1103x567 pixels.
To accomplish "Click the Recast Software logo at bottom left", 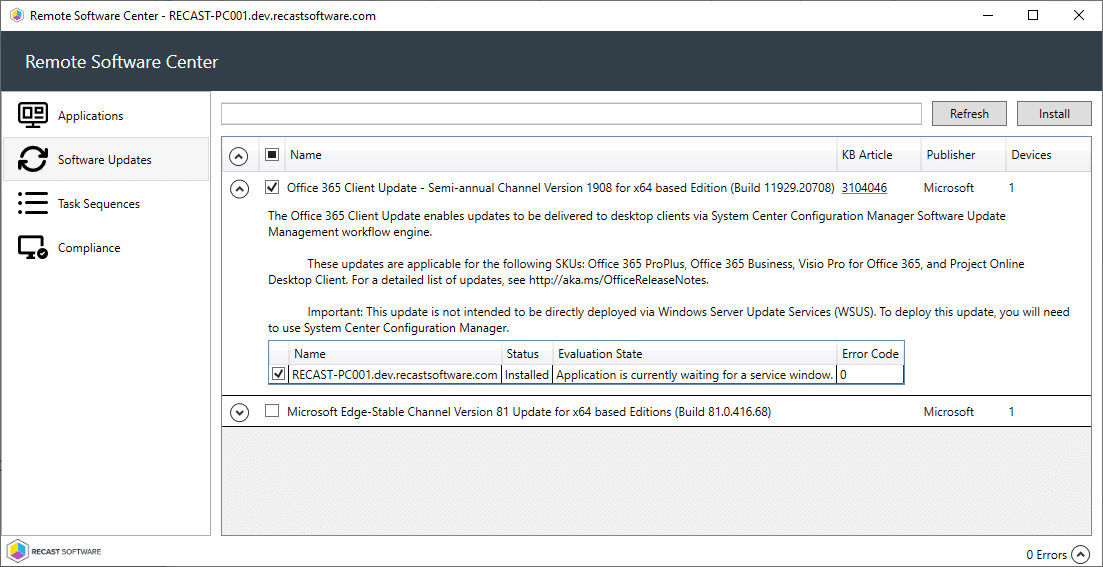I will pyautogui.click(x=54, y=551).
